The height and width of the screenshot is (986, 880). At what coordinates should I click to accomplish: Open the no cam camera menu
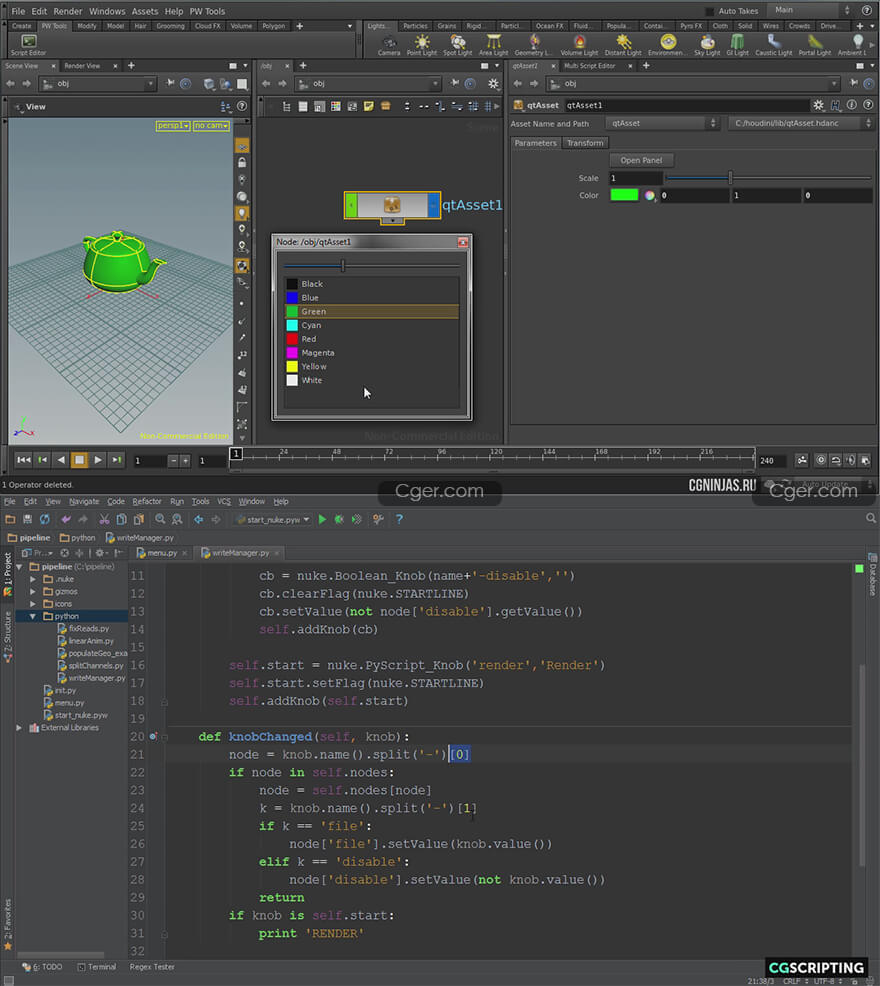click(x=211, y=126)
